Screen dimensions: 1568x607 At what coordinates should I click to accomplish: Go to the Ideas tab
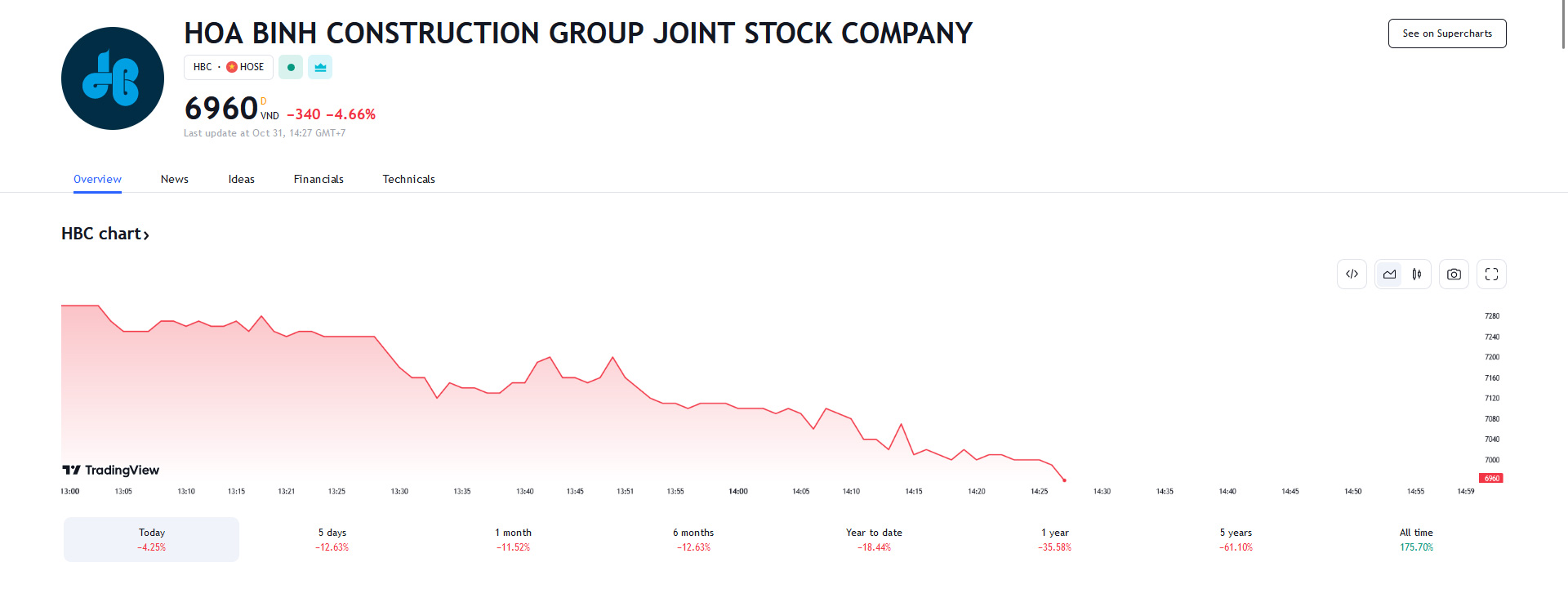242,179
